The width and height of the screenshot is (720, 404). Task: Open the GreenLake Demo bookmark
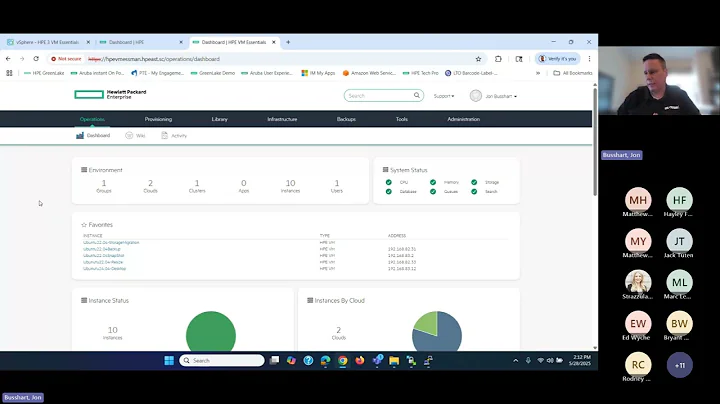coord(213,73)
